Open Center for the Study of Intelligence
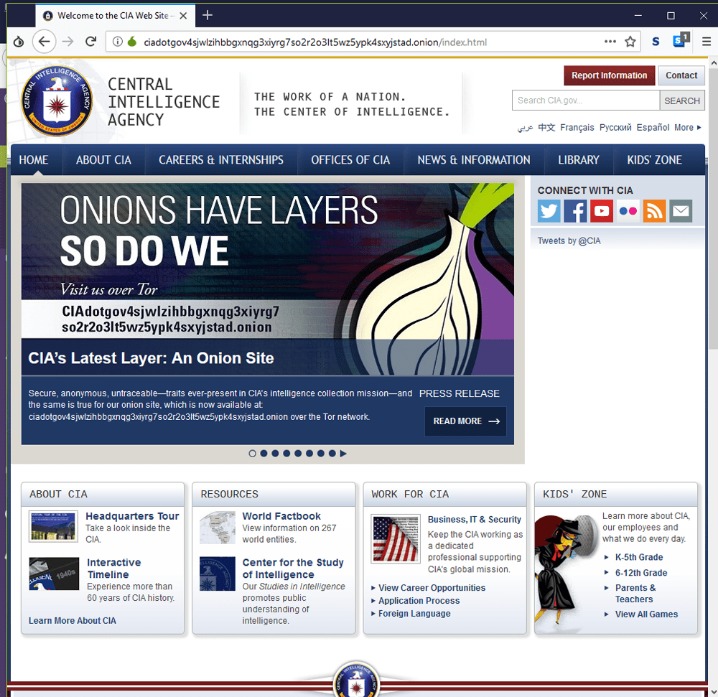Viewport: 718px width, 697px height. (x=293, y=568)
